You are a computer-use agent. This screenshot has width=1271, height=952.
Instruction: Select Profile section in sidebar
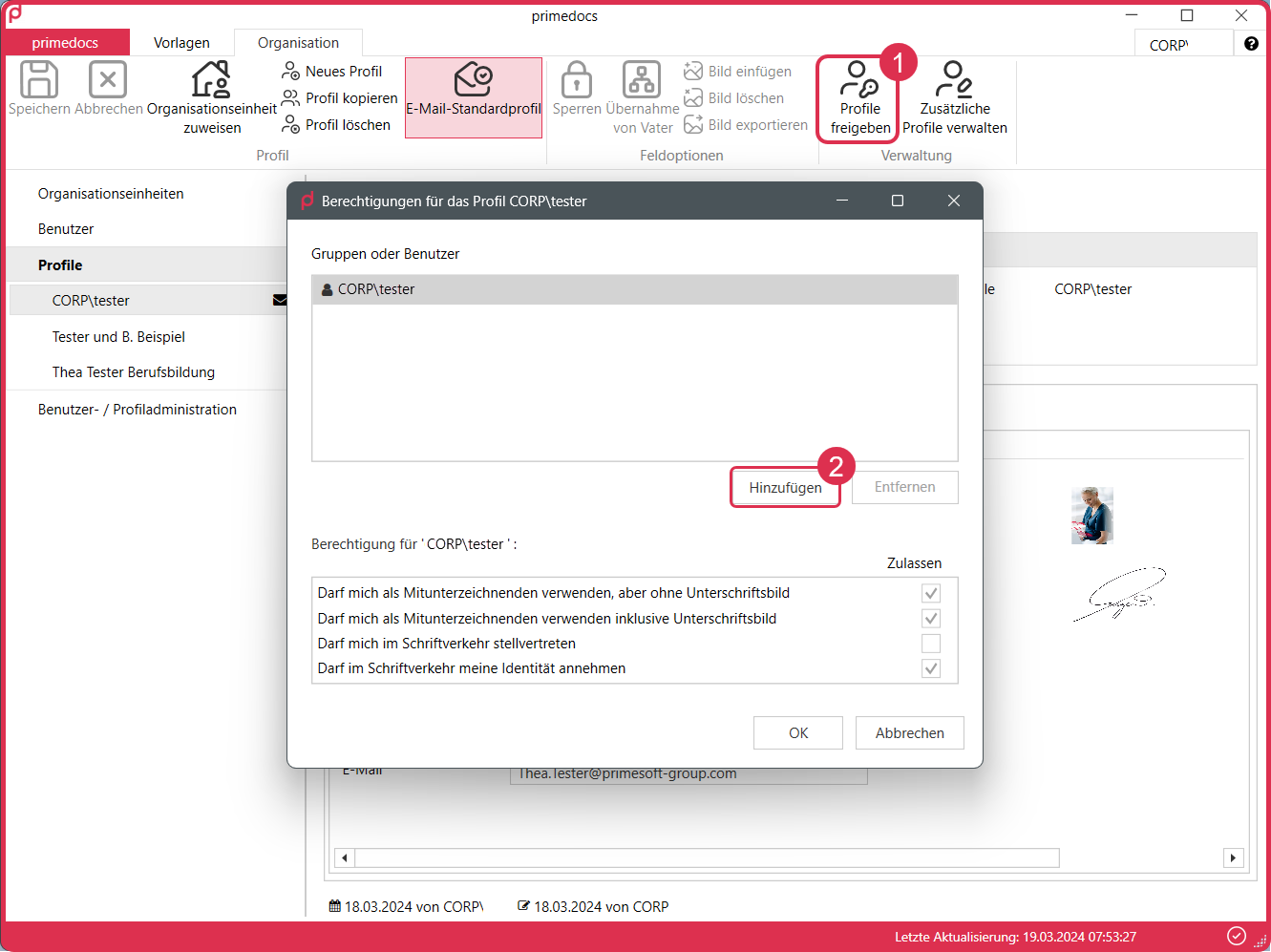(x=148, y=264)
